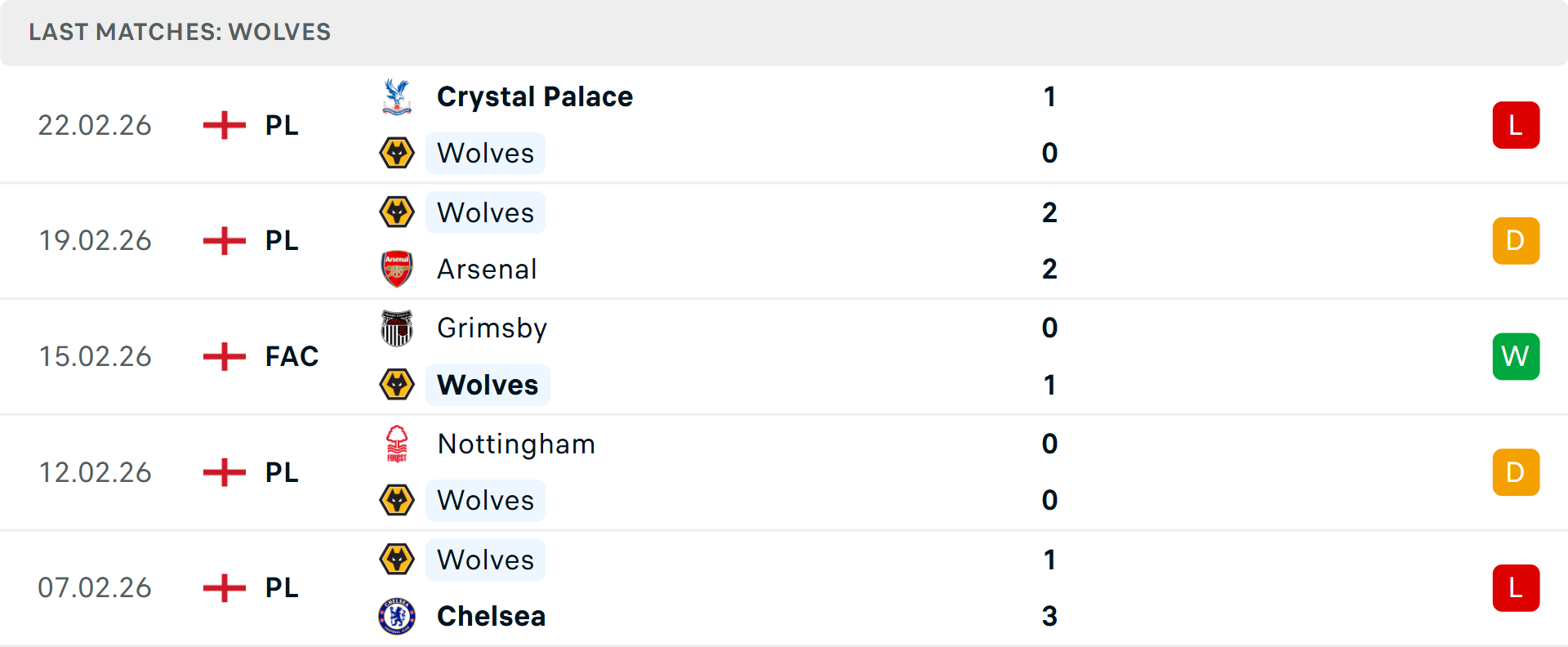Expand the Nottingham vs Wolves match row
1568x647 pixels.
pyautogui.click(x=784, y=472)
